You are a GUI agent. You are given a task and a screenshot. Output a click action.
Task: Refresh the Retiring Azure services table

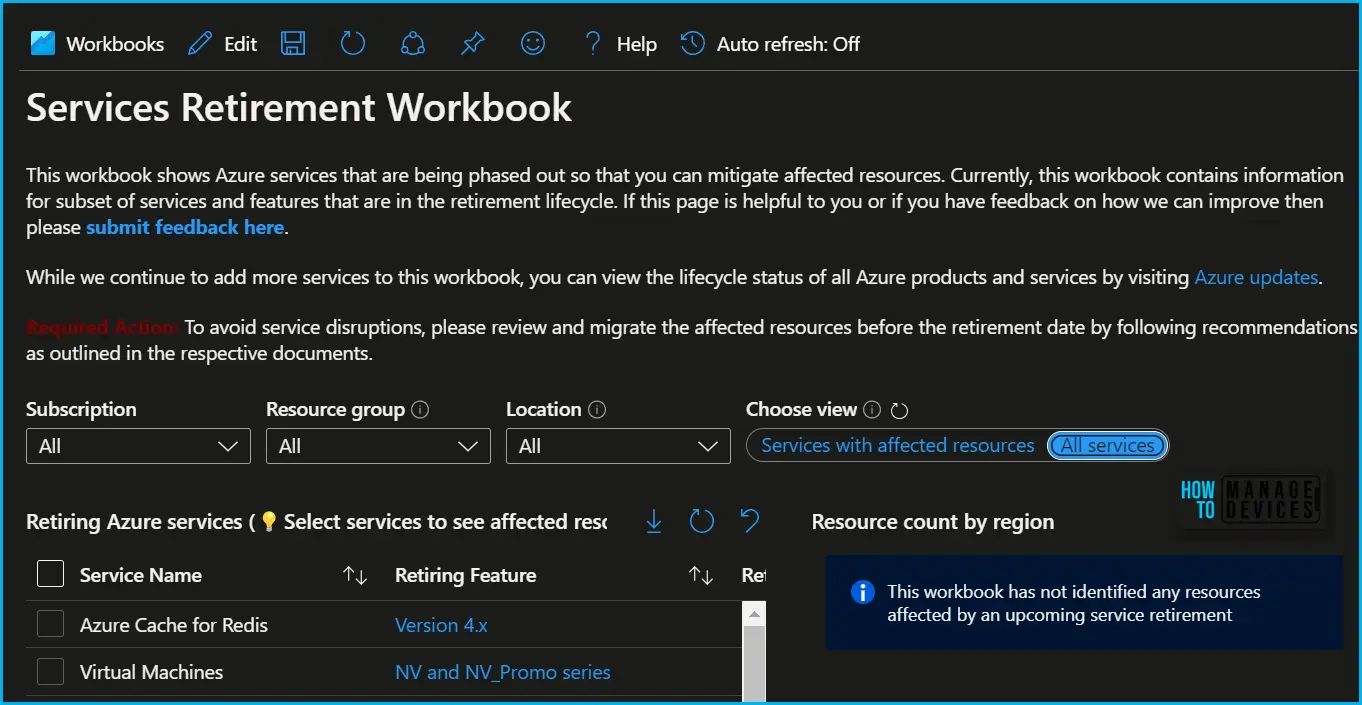coord(702,521)
